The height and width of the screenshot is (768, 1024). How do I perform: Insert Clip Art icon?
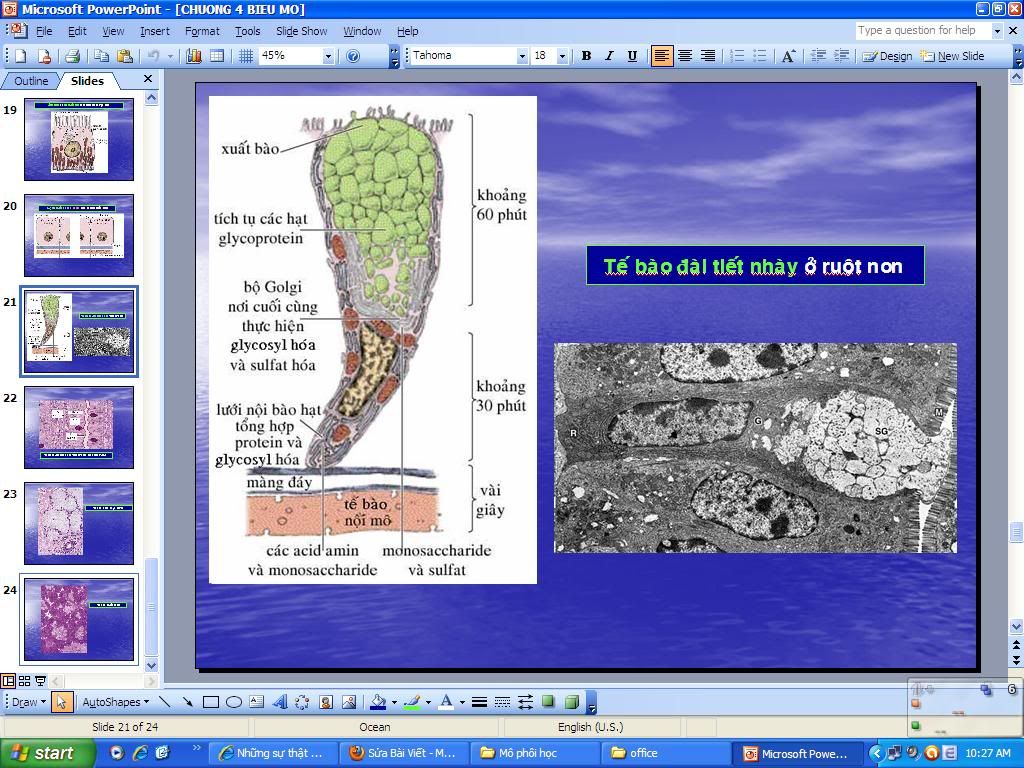coord(326,702)
